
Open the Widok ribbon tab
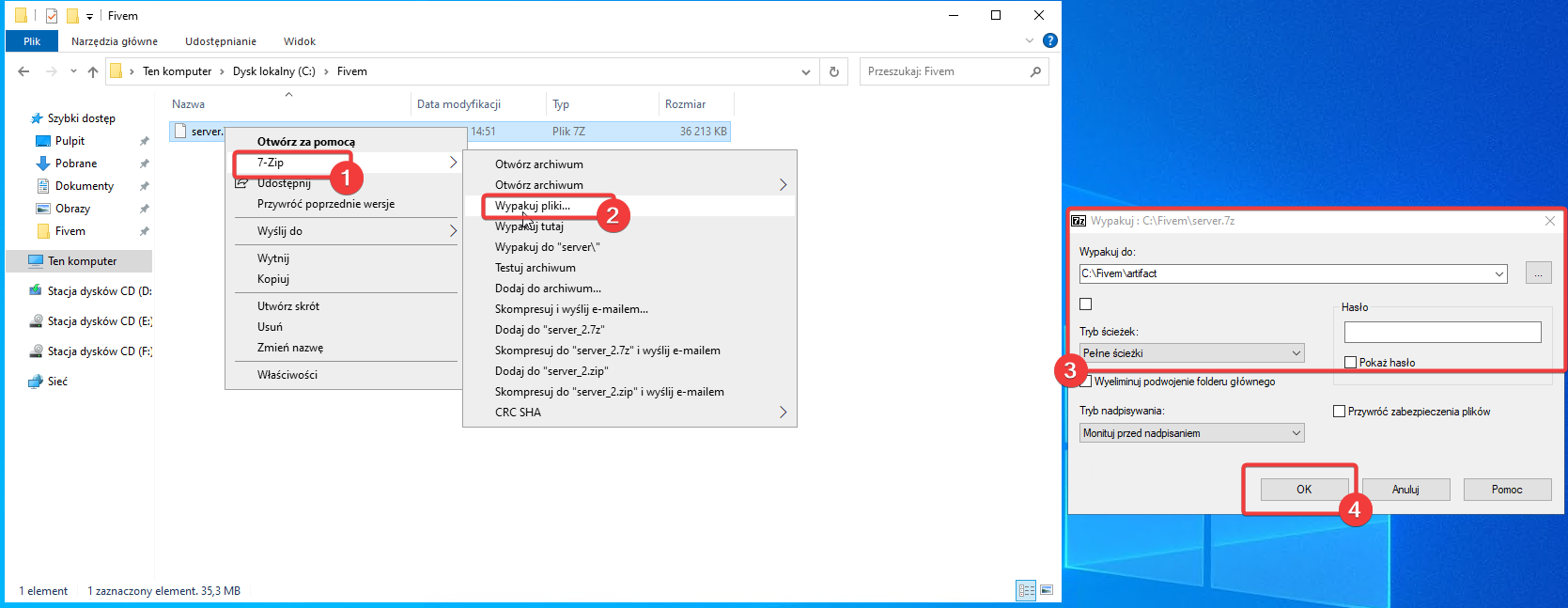point(300,41)
